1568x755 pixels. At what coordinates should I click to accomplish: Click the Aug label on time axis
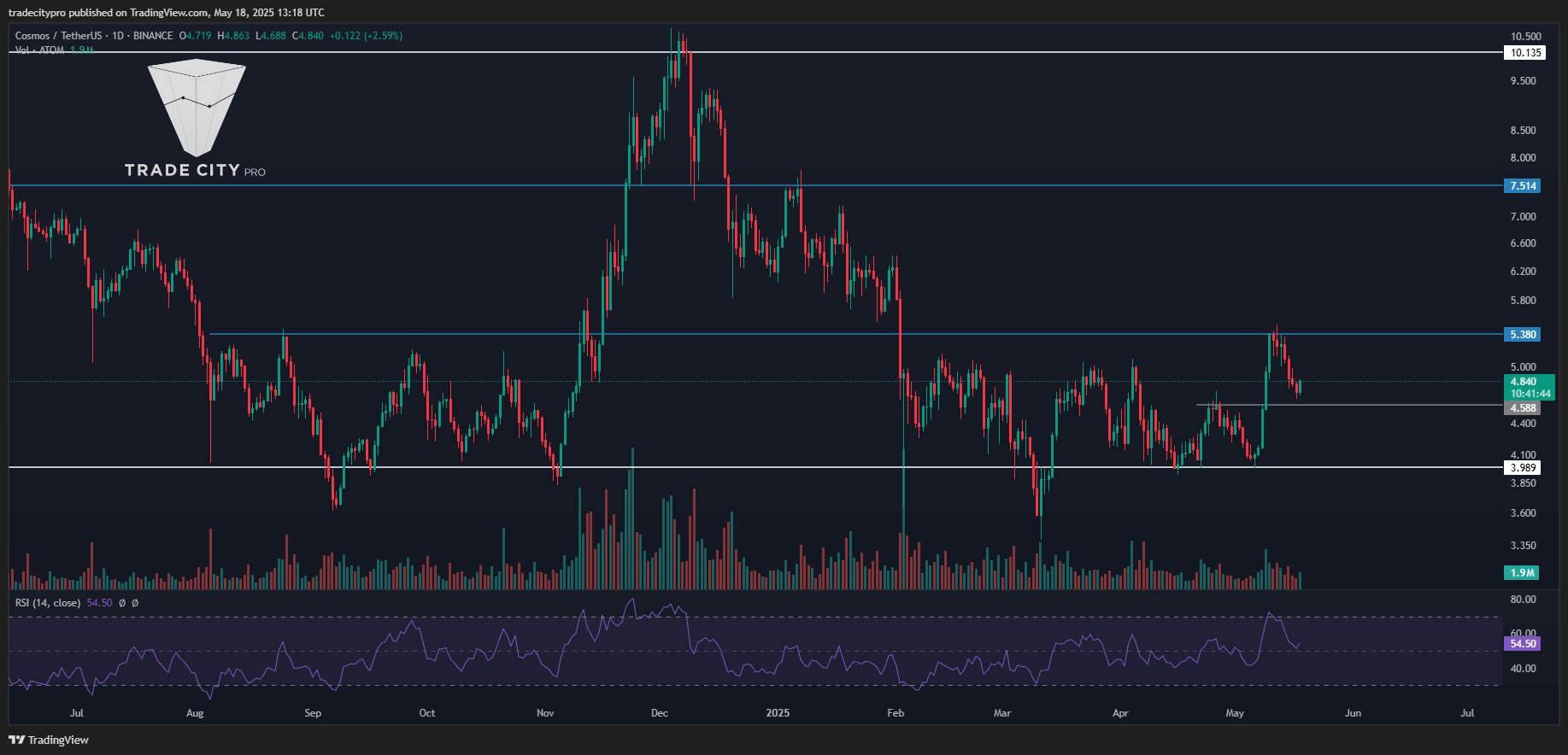click(195, 713)
